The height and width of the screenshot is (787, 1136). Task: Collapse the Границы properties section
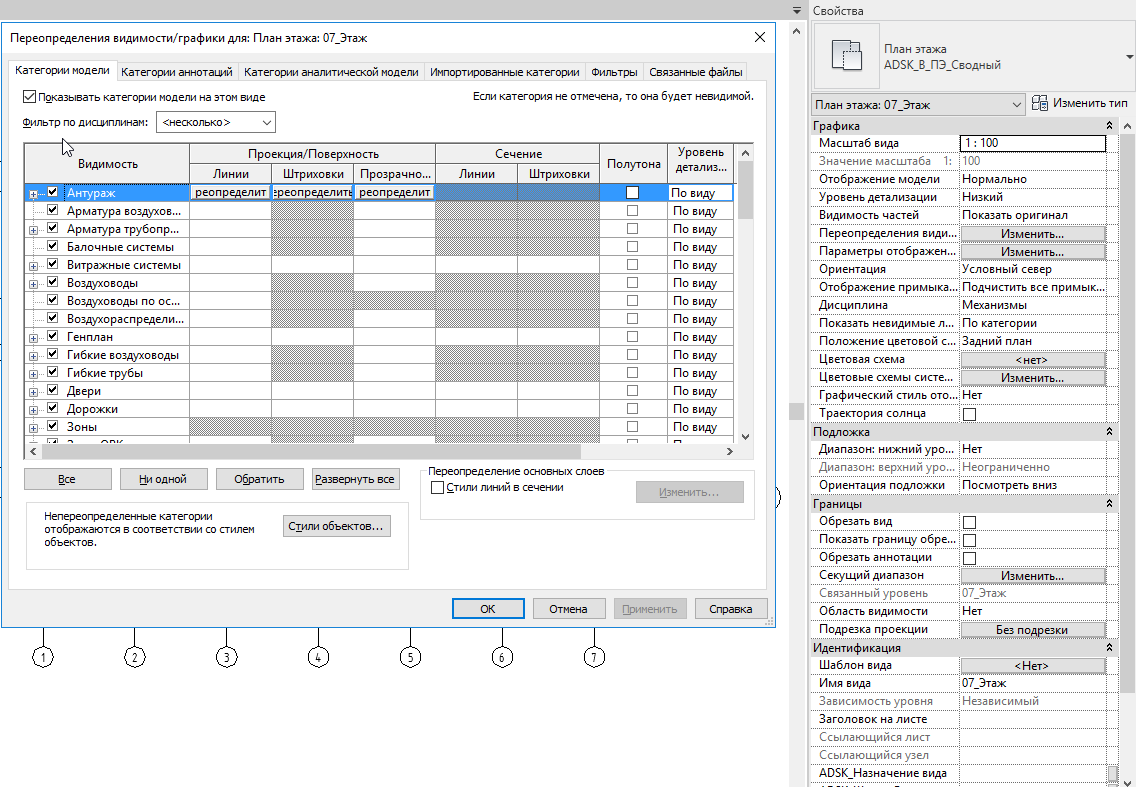(x=1108, y=503)
